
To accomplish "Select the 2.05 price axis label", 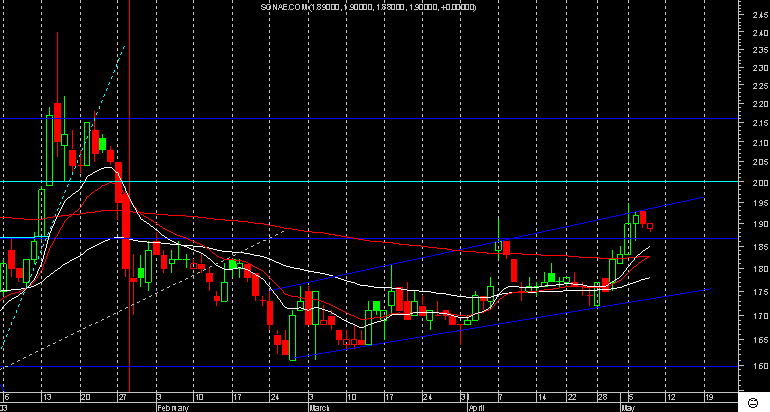I will point(760,162).
